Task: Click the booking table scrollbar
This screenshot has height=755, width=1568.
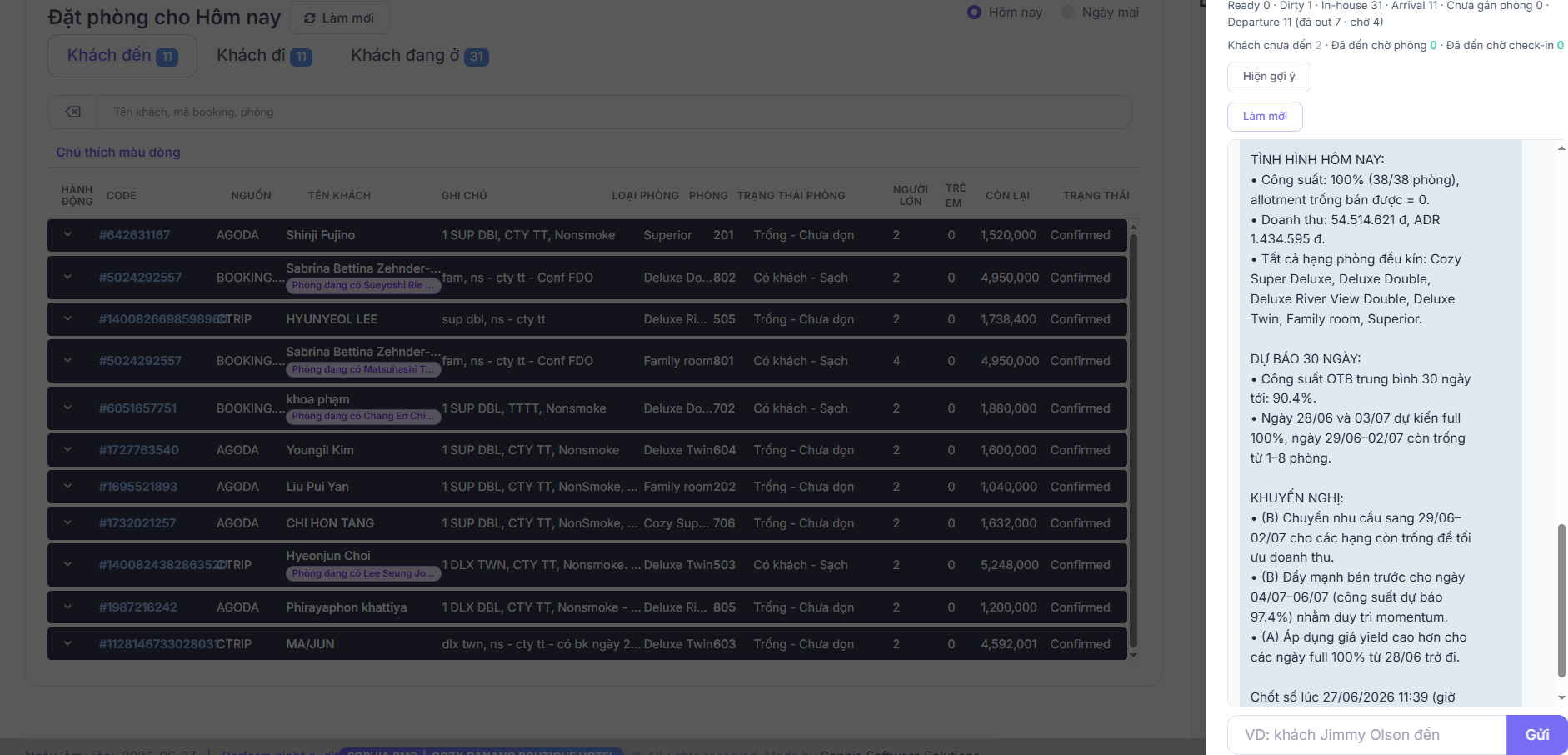Action: point(1133,440)
